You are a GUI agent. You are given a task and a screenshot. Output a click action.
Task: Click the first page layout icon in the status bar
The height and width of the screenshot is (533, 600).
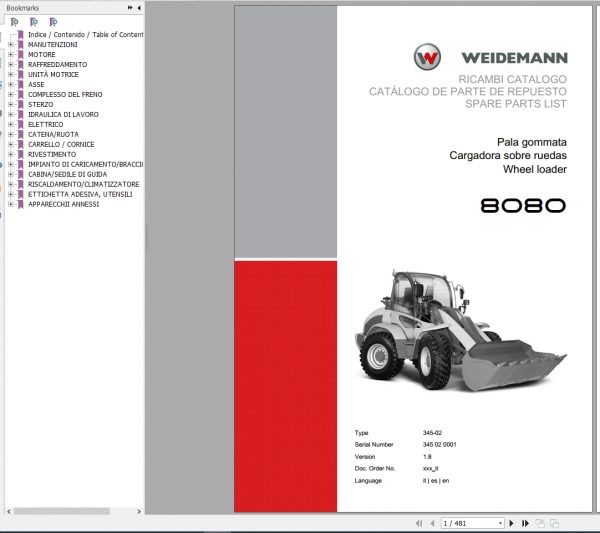[540, 523]
